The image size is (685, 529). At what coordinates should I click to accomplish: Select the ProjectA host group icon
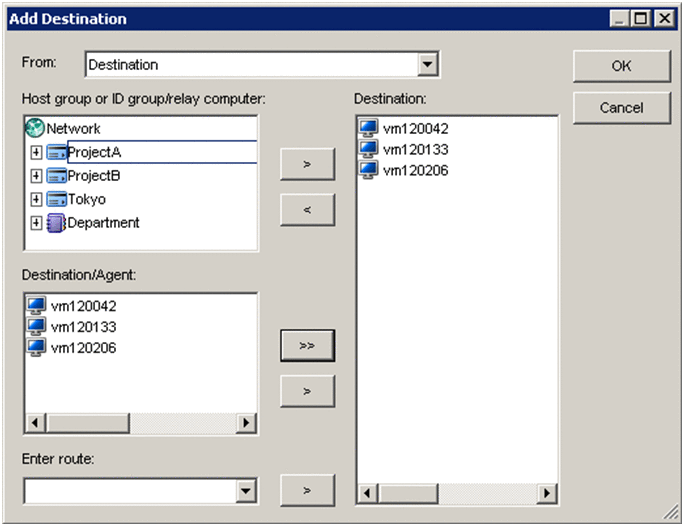tap(56, 152)
